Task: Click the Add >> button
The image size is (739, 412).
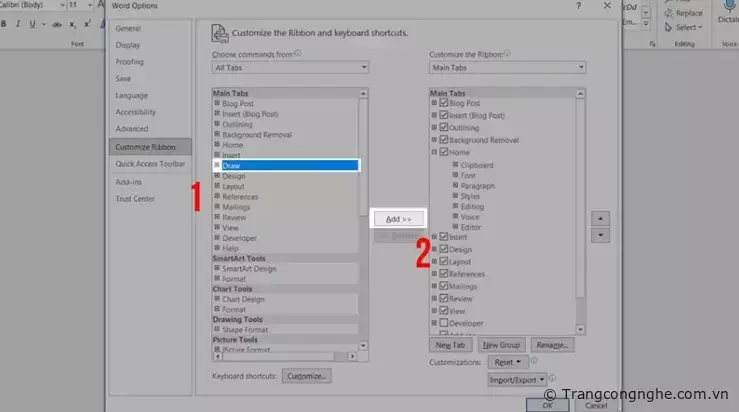Action: point(399,217)
